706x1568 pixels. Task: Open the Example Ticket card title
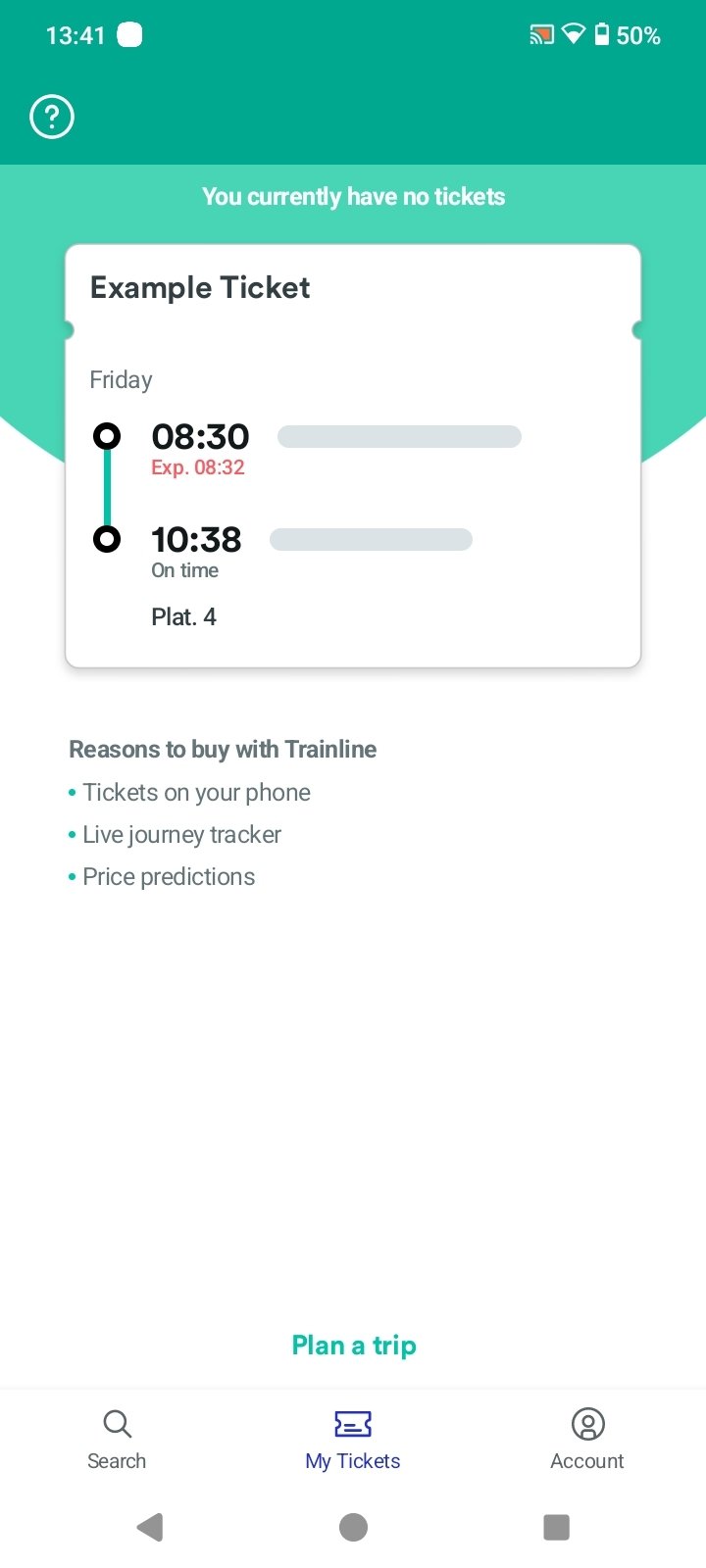point(200,287)
